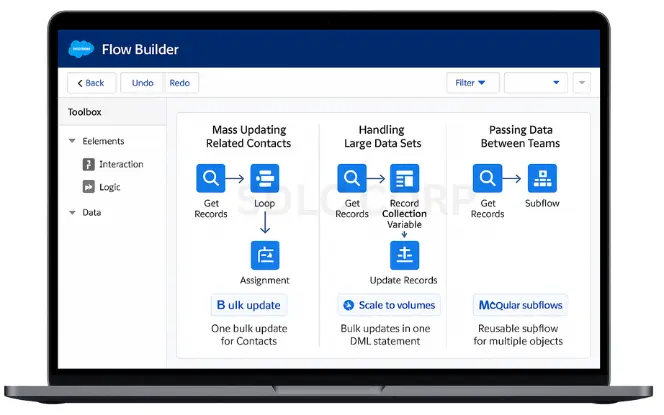664x415 pixels.
Task: Go Back from Flow Builder
Action: coord(91,83)
